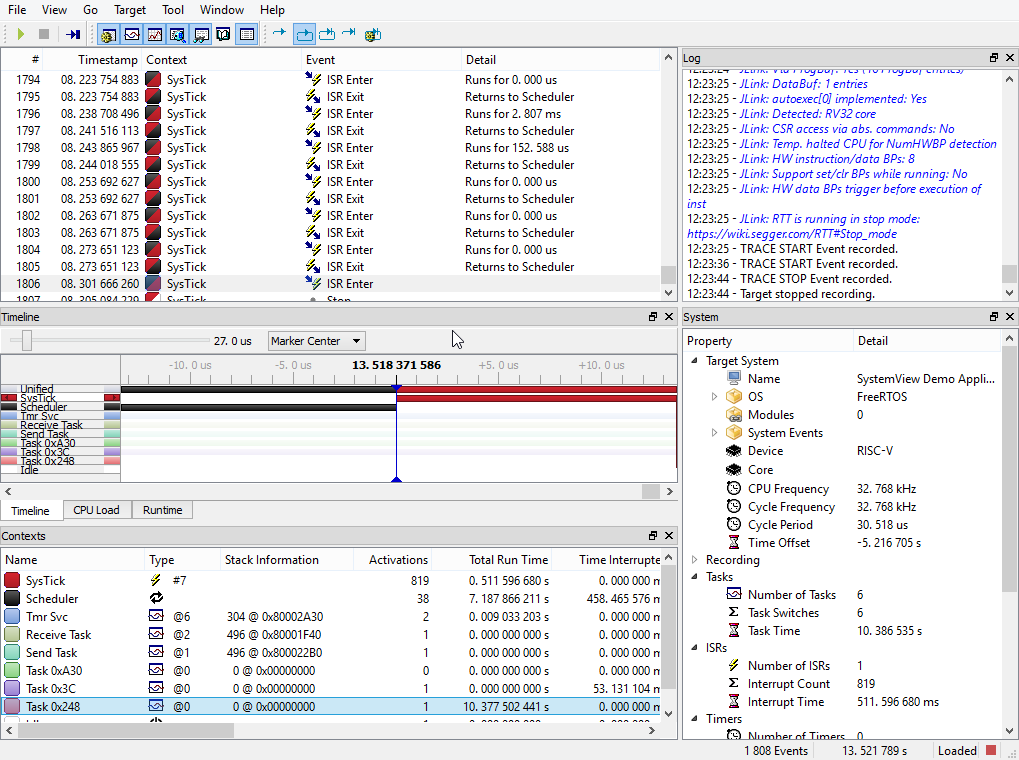The width and height of the screenshot is (1019, 760).
Task: Click the float button on the Log panel
Action: pos(992,57)
